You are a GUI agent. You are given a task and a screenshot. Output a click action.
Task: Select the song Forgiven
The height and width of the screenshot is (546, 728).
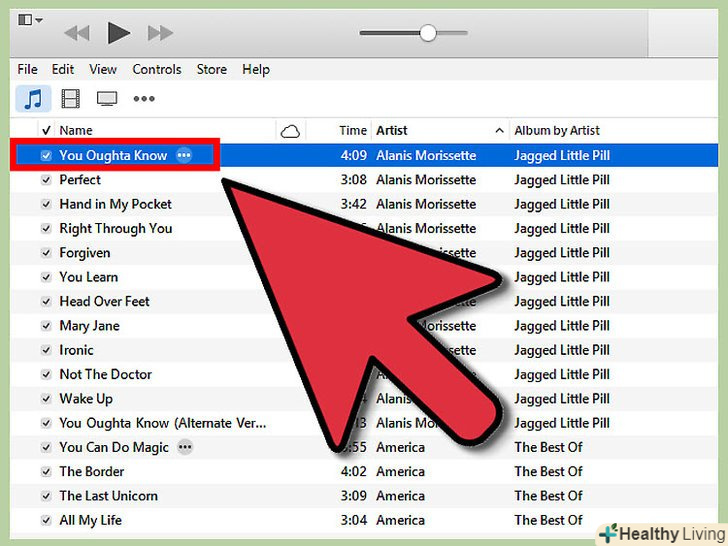pos(85,253)
